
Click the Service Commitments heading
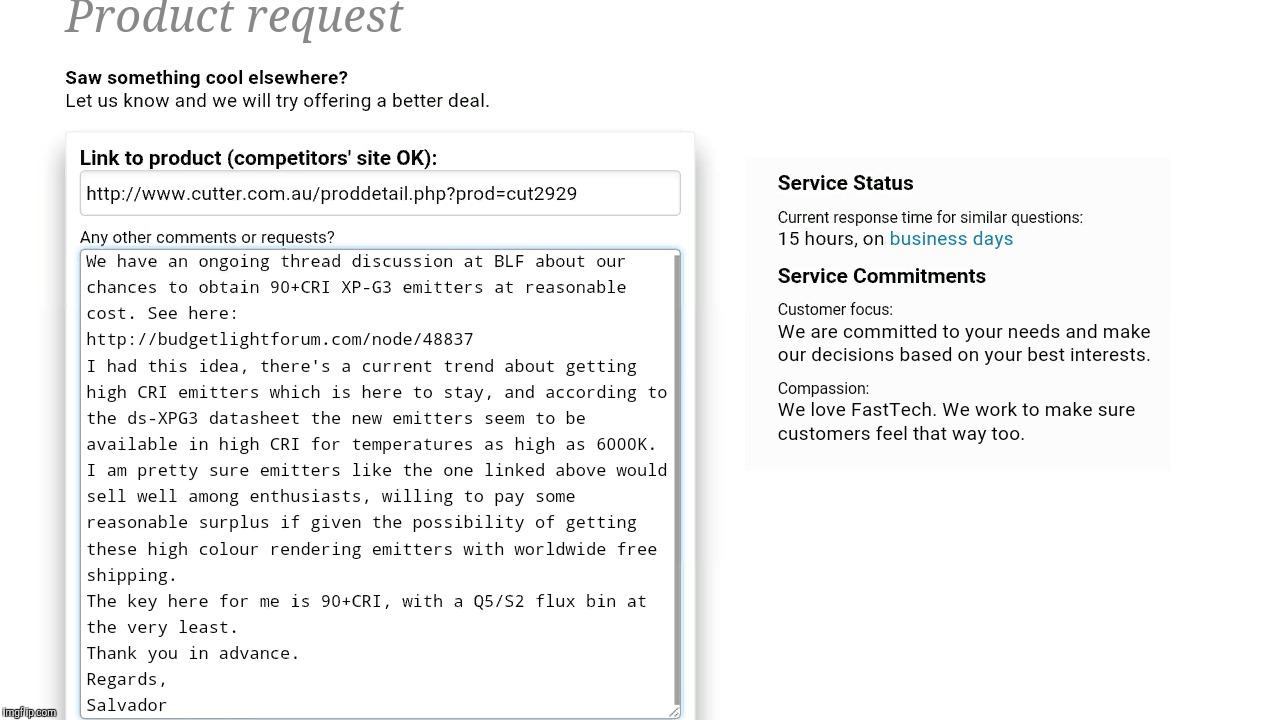point(882,276)
